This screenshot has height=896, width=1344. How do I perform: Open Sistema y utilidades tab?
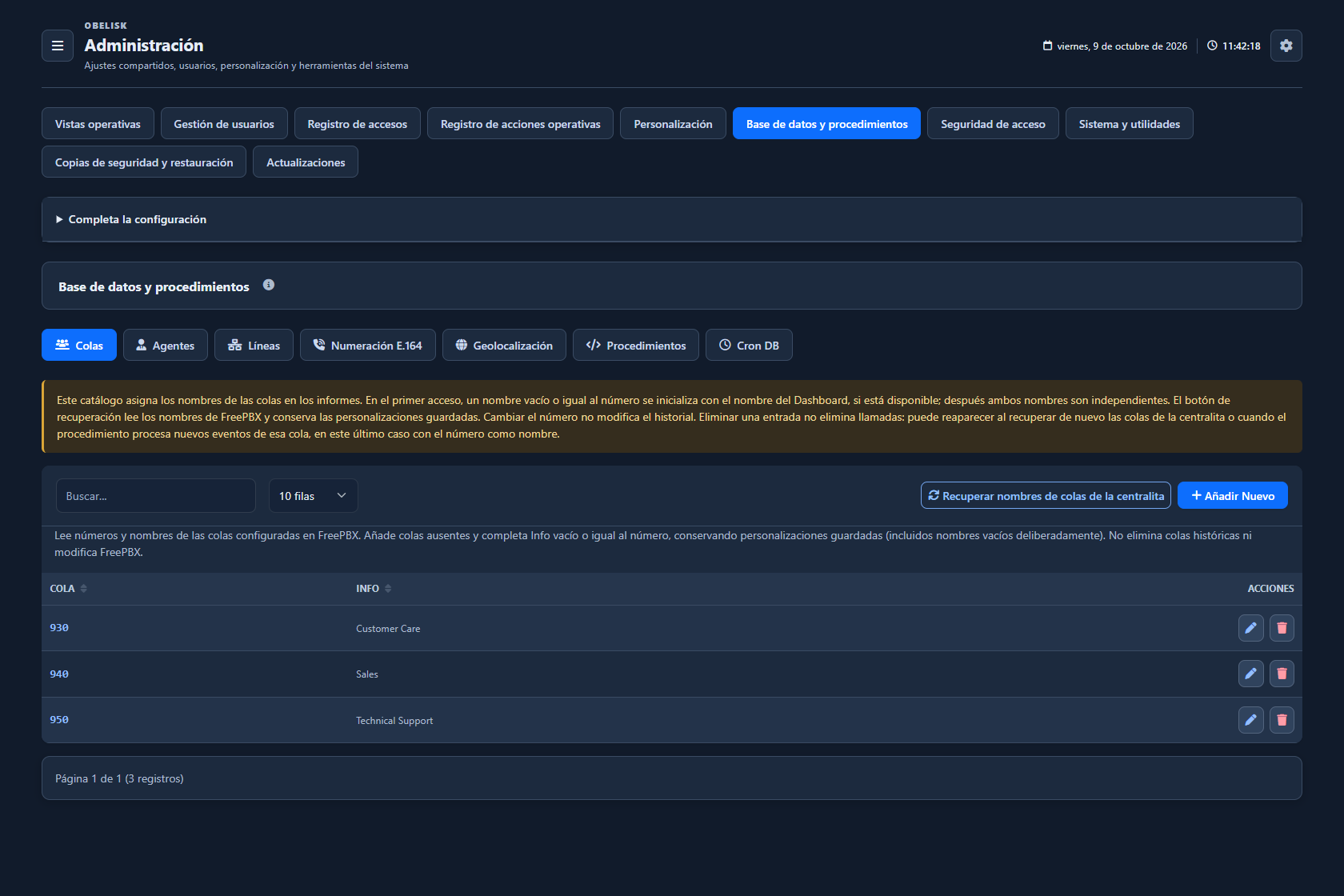tap(1130, 124)
